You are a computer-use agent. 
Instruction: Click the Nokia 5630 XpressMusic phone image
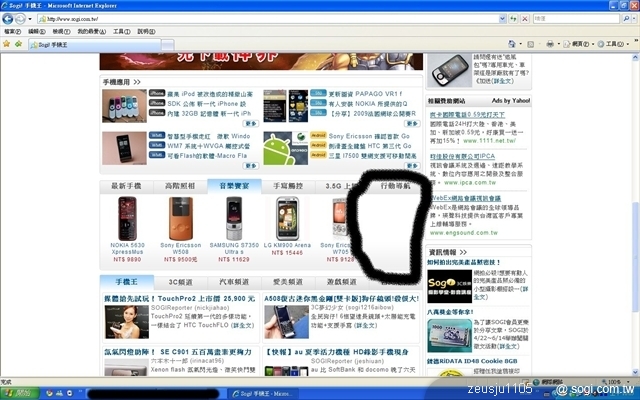coord(127,218)
